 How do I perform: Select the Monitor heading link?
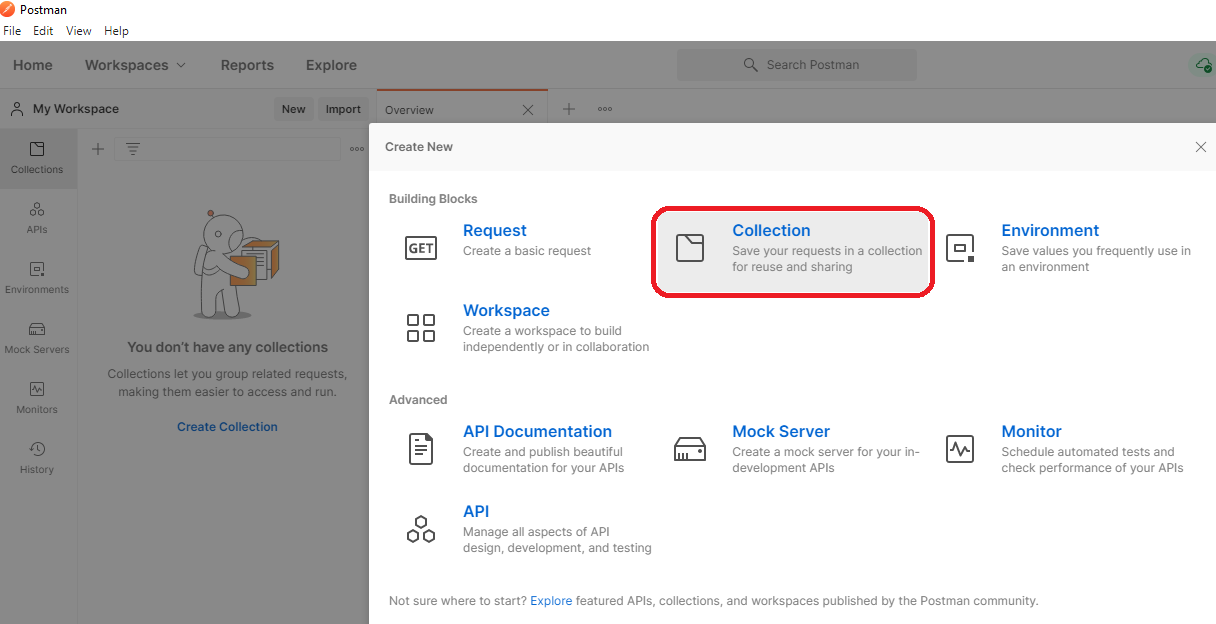(x=1031, y=431)
